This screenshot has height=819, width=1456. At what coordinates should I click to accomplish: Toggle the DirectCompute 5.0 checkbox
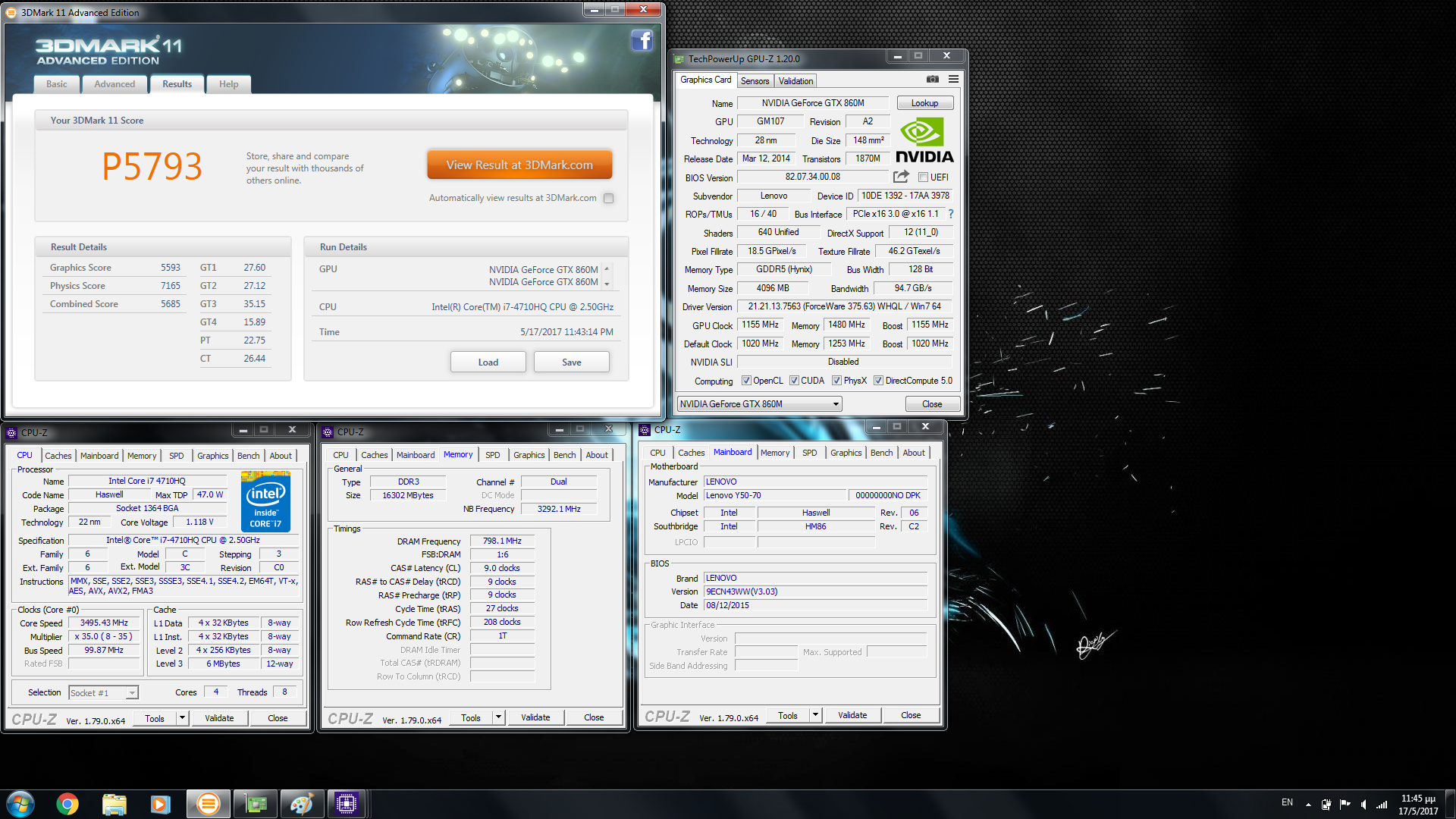(878, 381)
